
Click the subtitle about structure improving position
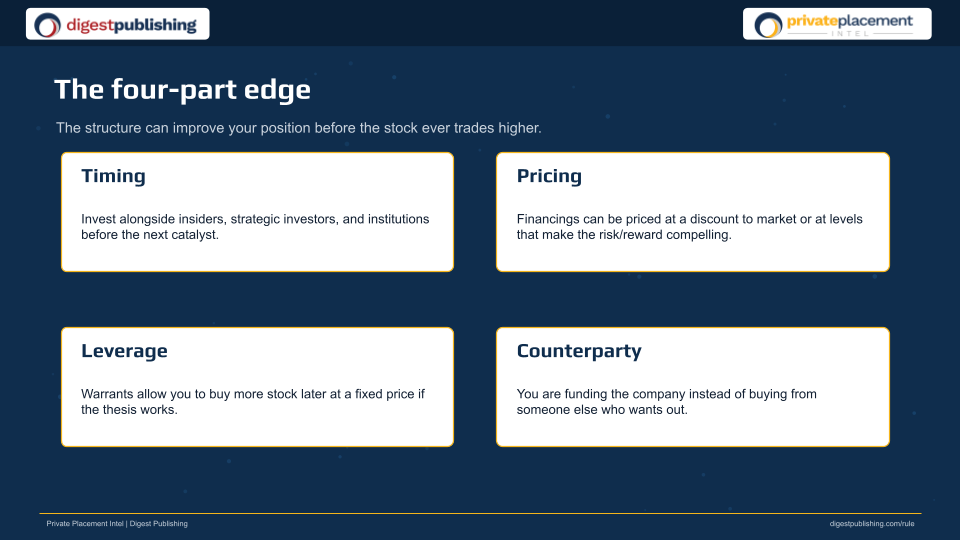coord(299,128)
